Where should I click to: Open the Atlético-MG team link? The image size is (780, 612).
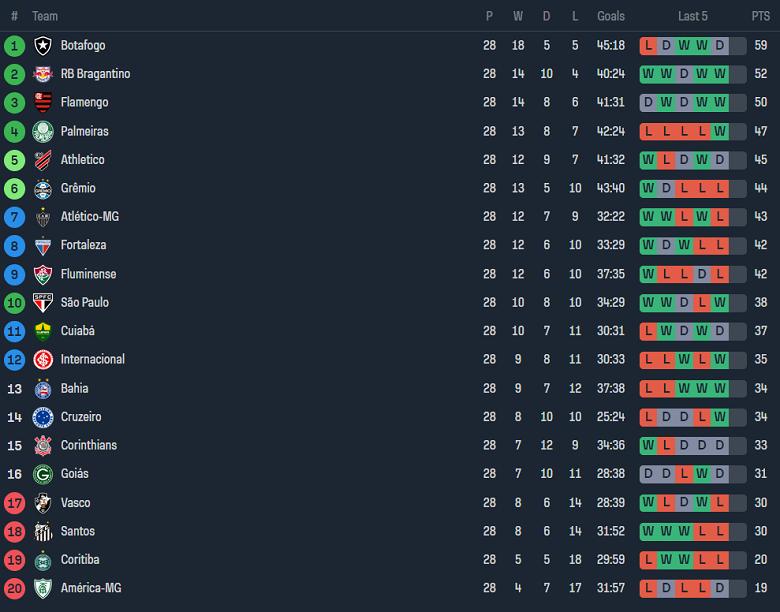tap(89, 217)
